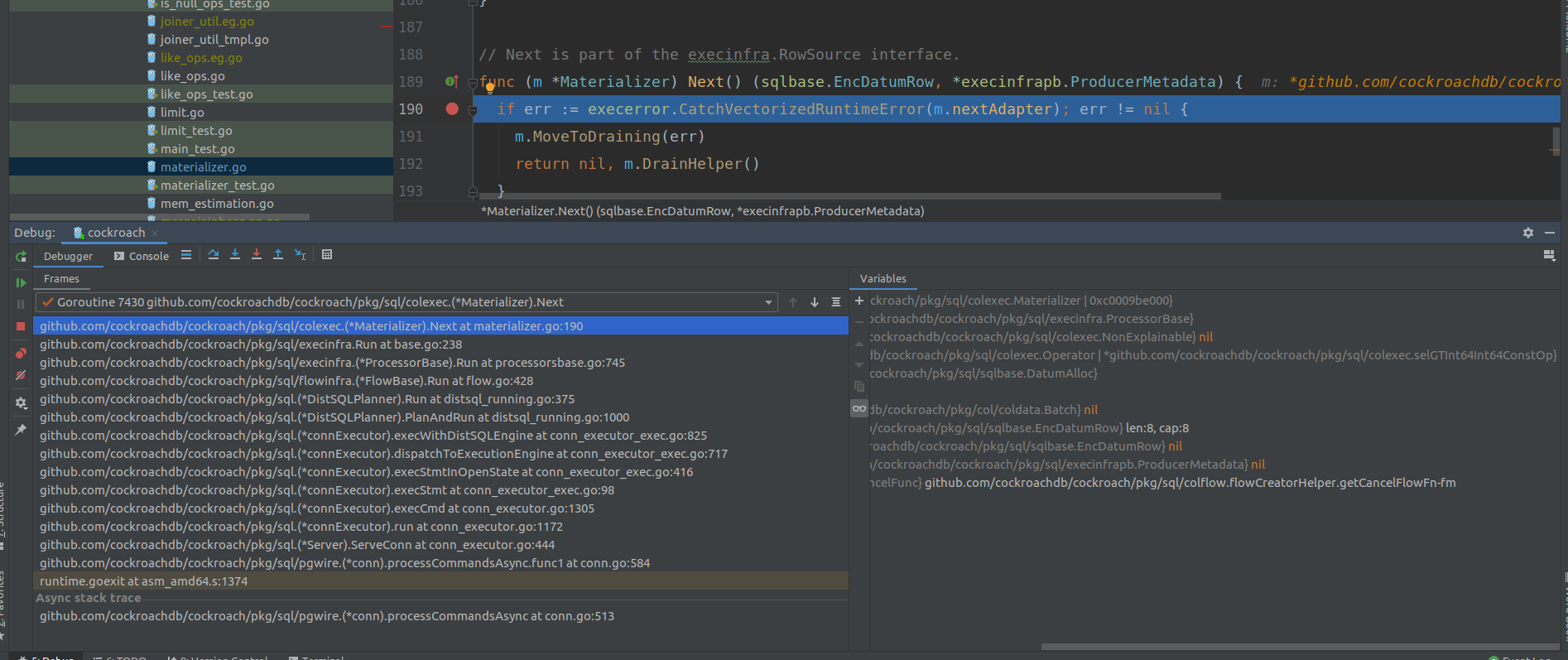Screen dimensions: 1568x660
Task: Pin the debug tab
Action: pyautogui.click(x=21, y=430)
